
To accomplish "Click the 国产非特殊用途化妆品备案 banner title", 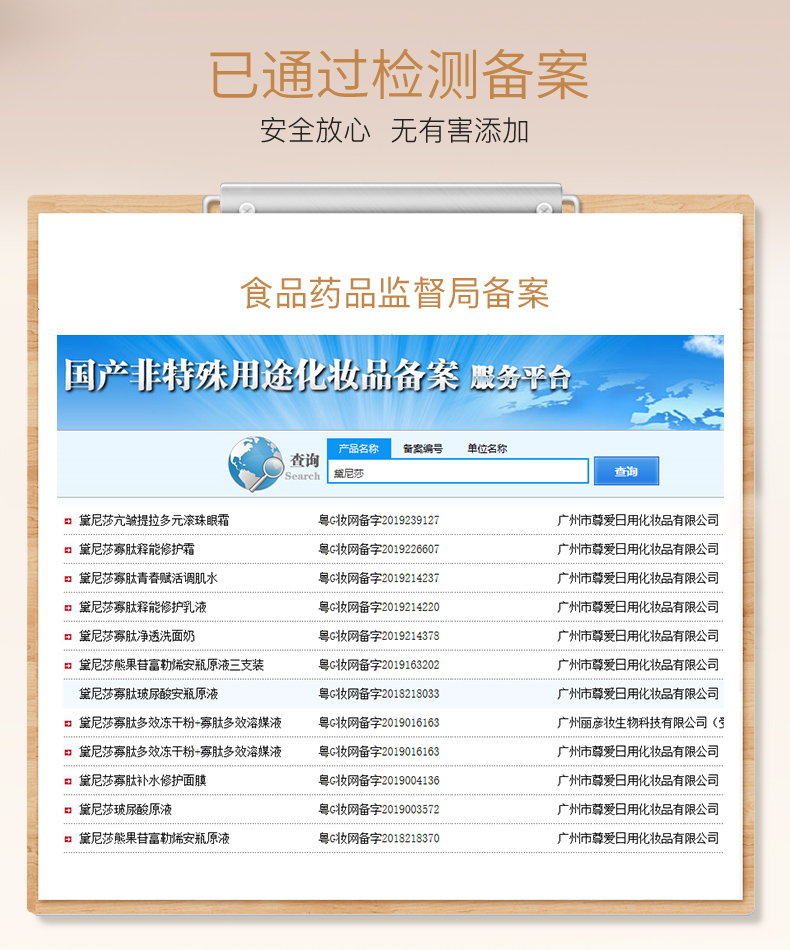I will click(x=262, y=376).
